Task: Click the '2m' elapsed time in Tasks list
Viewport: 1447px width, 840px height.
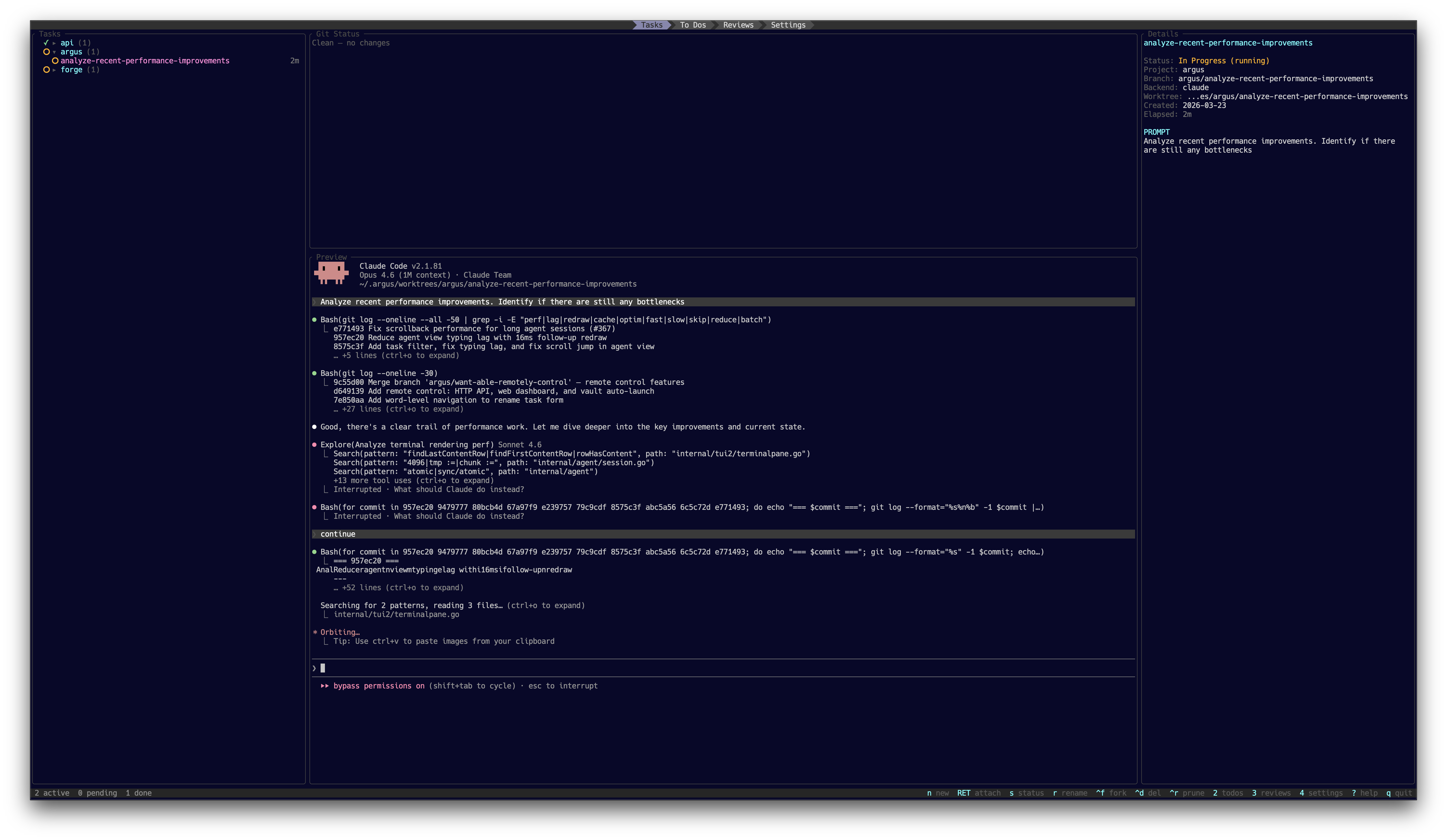Action: point(295,61)
